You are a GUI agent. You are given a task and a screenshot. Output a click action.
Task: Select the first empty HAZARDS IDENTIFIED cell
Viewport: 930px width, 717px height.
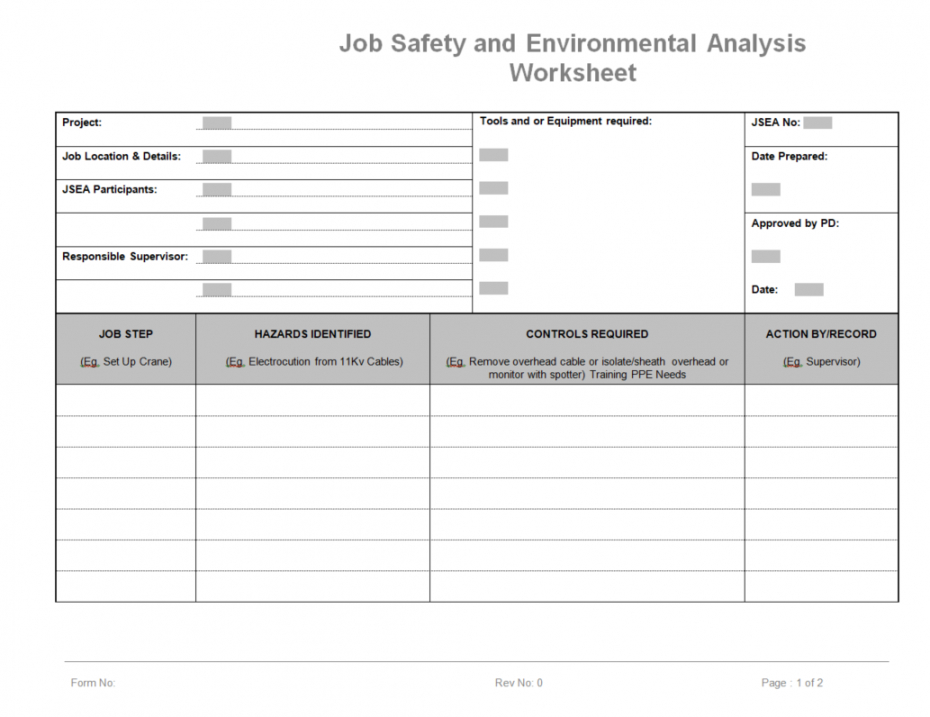pyautogui.click(x=311, y=400)
